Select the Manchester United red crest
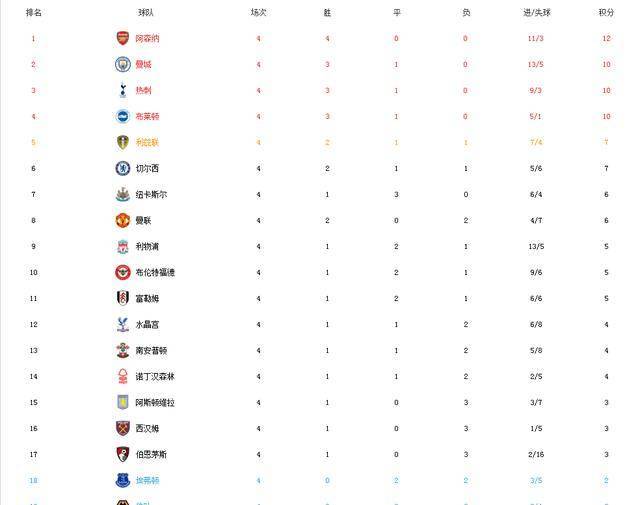The image size is (640, 505). pyautogui.click(x=123, y=220)
